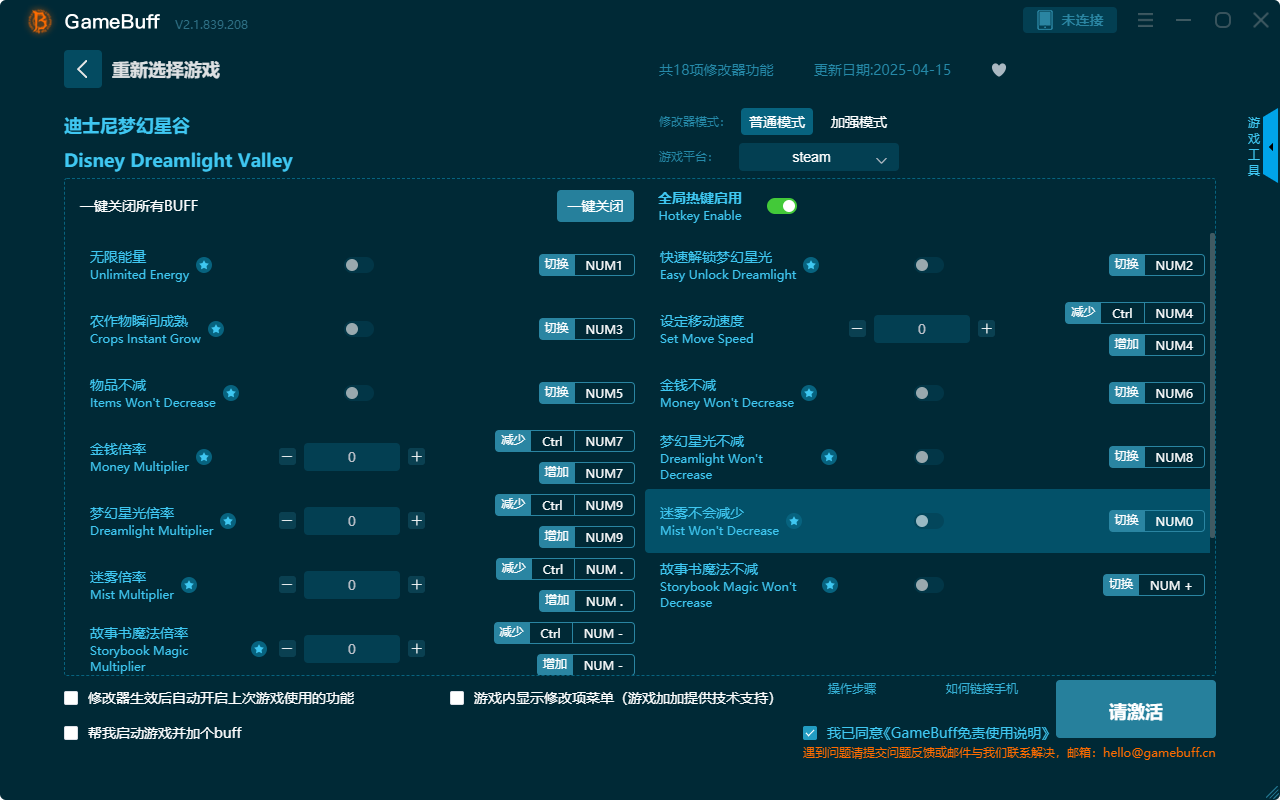Click the star badge beside Dreamlight Won't Decrease
Image resolution: width=1280 pixels, height=800 pixels.
tap(829, 457)
